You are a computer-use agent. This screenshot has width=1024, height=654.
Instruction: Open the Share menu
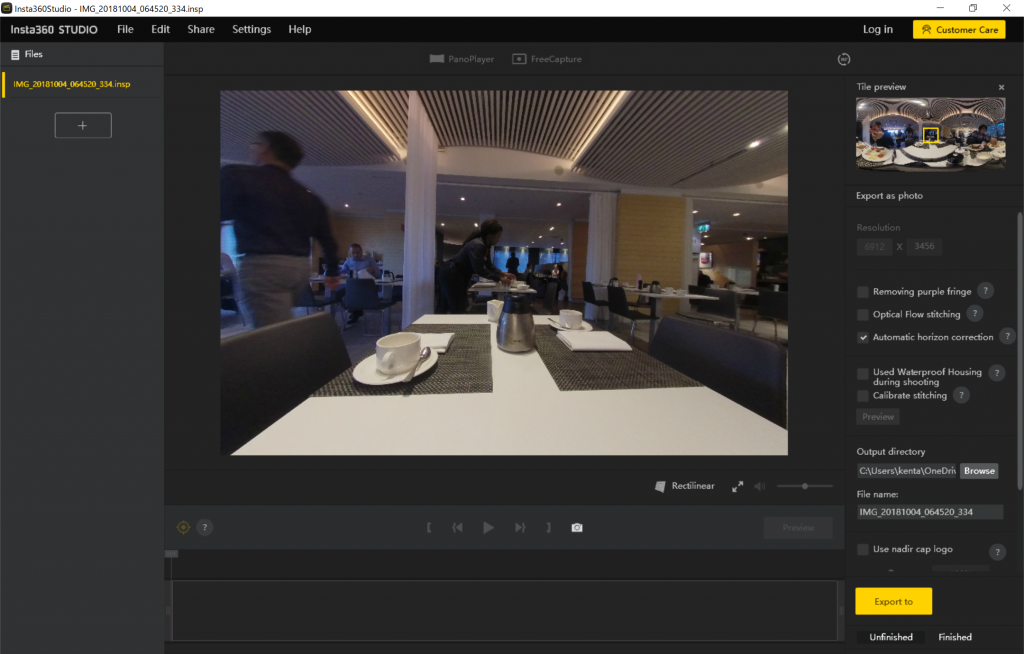pos(200,29)
